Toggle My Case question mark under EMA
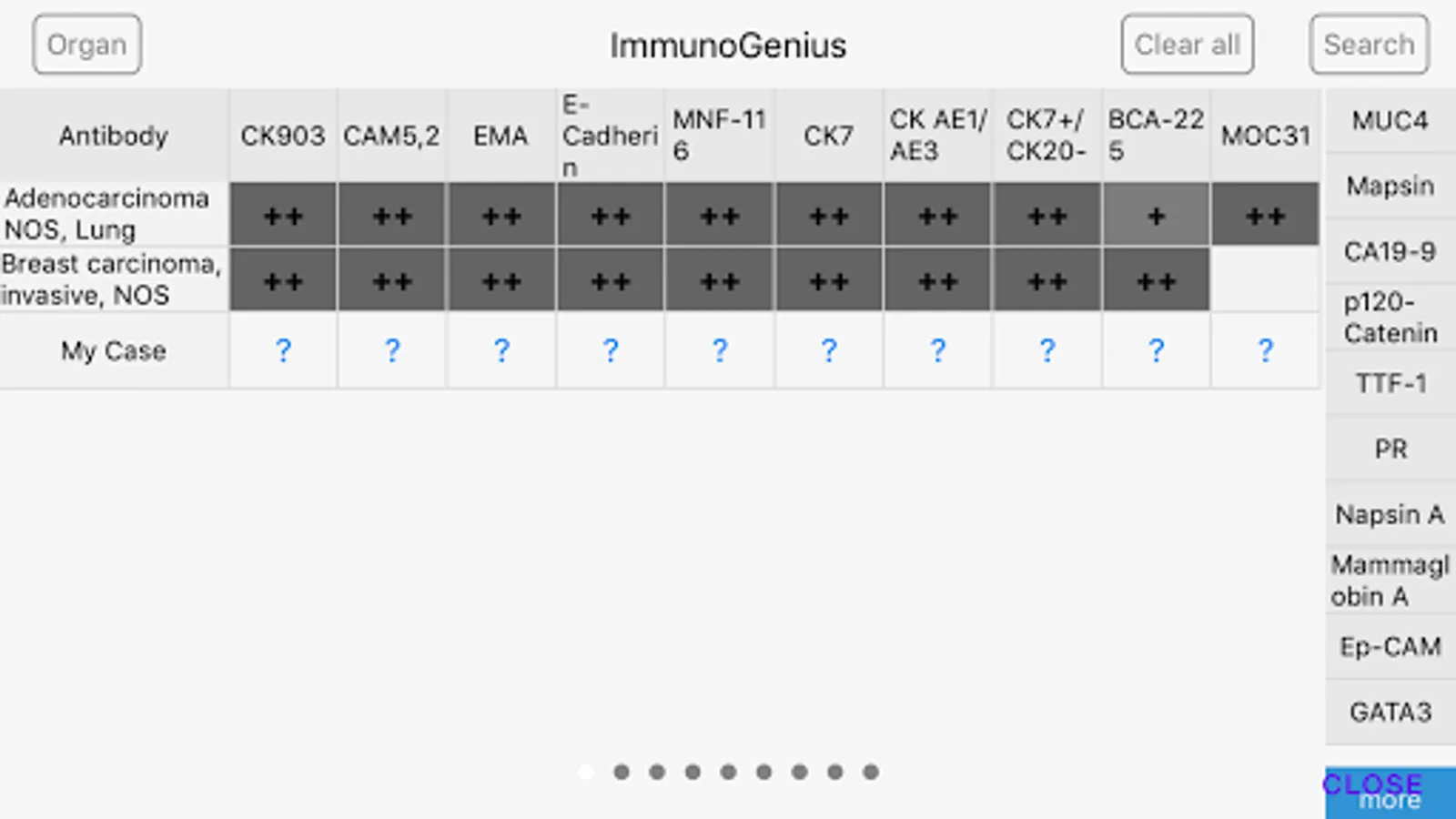Screen dimensions: 1456x819 (x=501, y=350)
